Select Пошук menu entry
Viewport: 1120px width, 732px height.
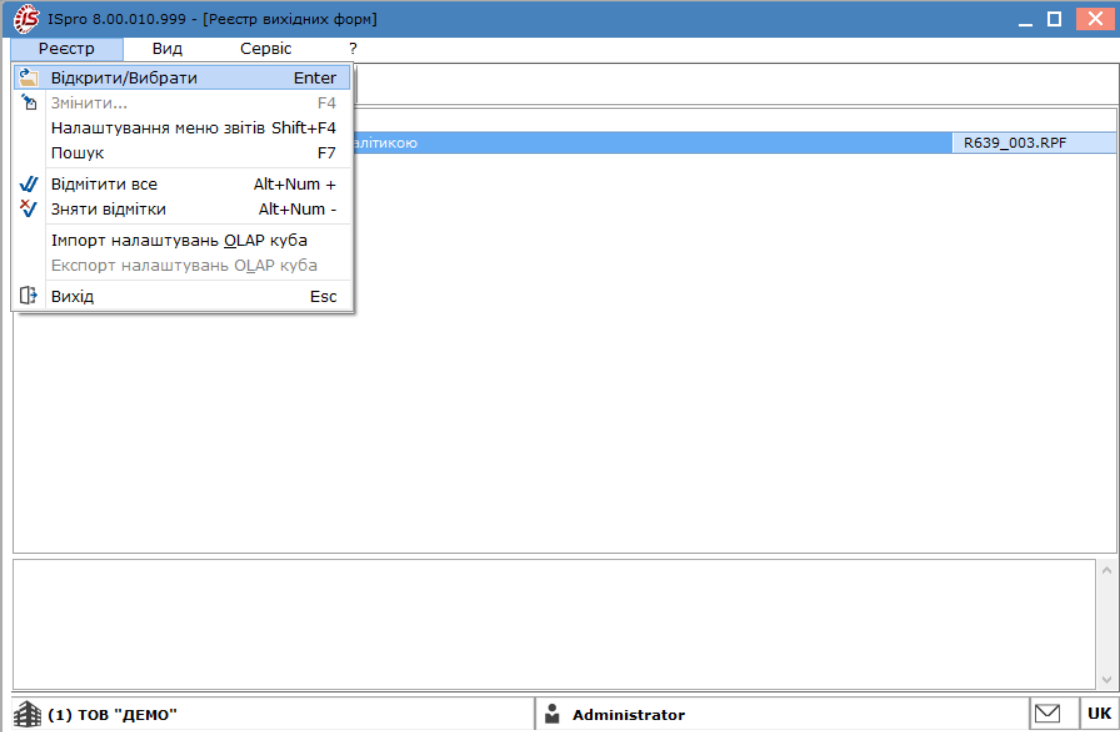[182, 153]
